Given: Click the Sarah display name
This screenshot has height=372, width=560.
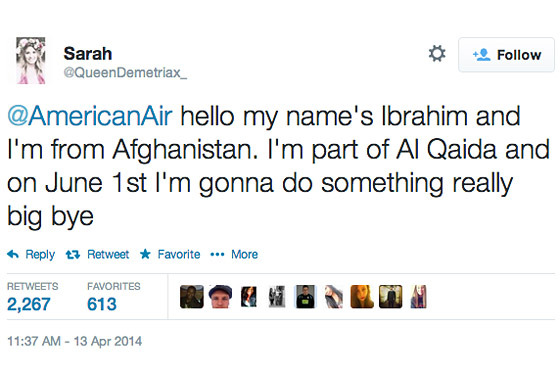Looking at the screenshot, I should click(x=88, y=54).
